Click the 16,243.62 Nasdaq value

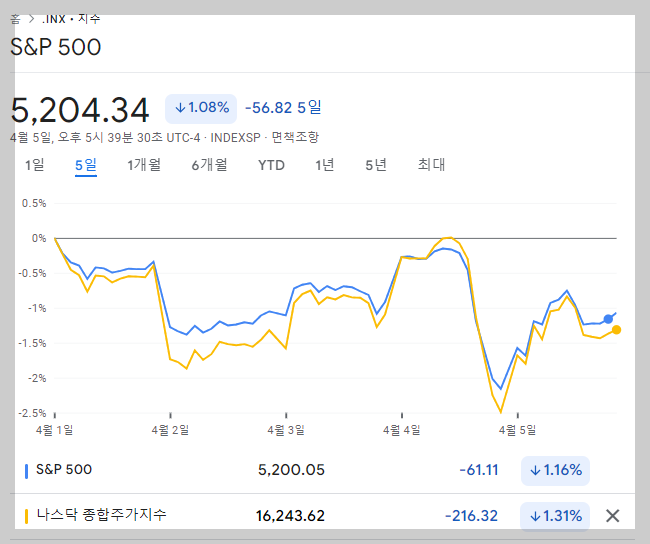(x=290, y=516)
